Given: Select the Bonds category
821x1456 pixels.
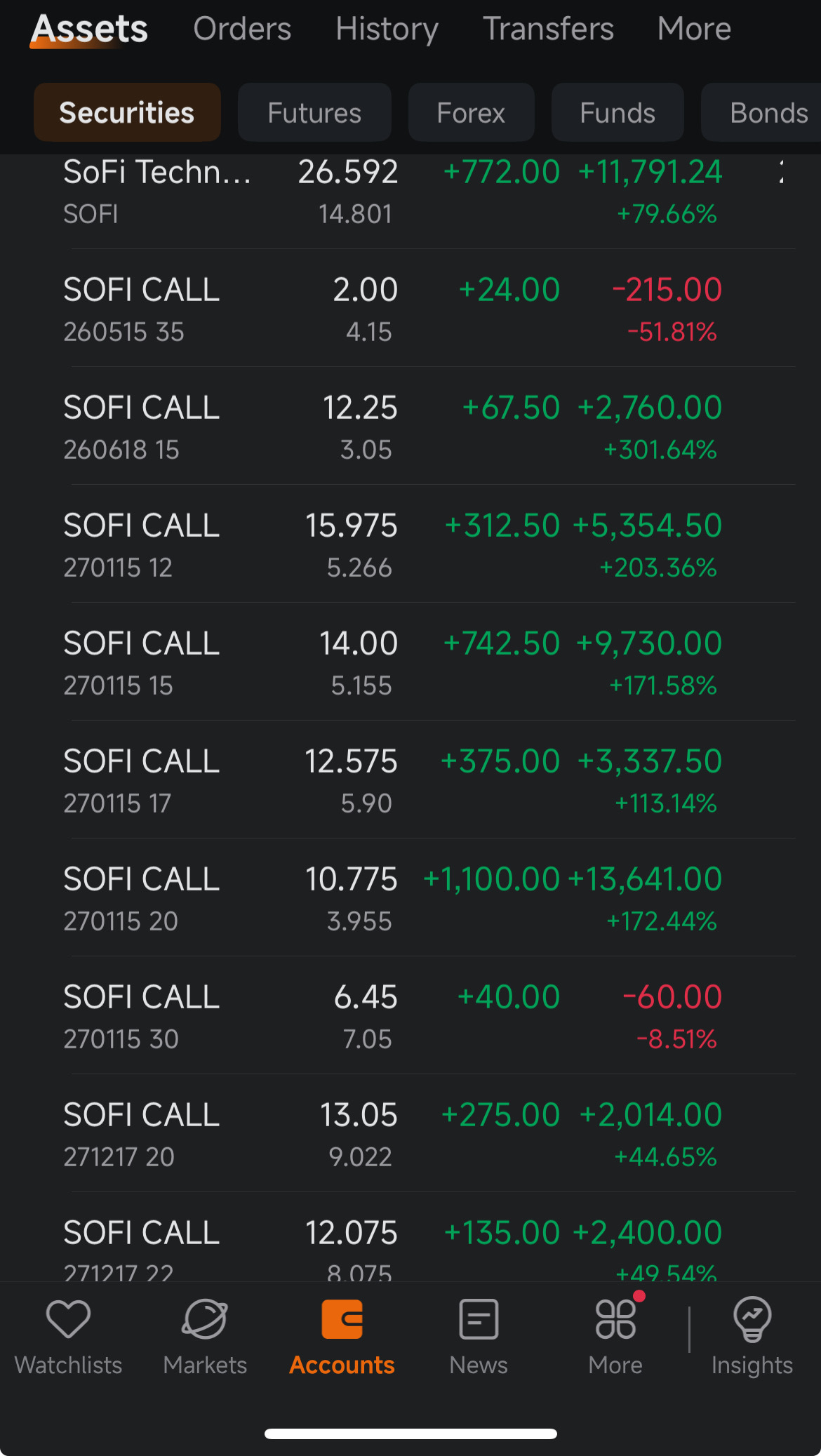Looking at the screenshot, I should [763, 112].
